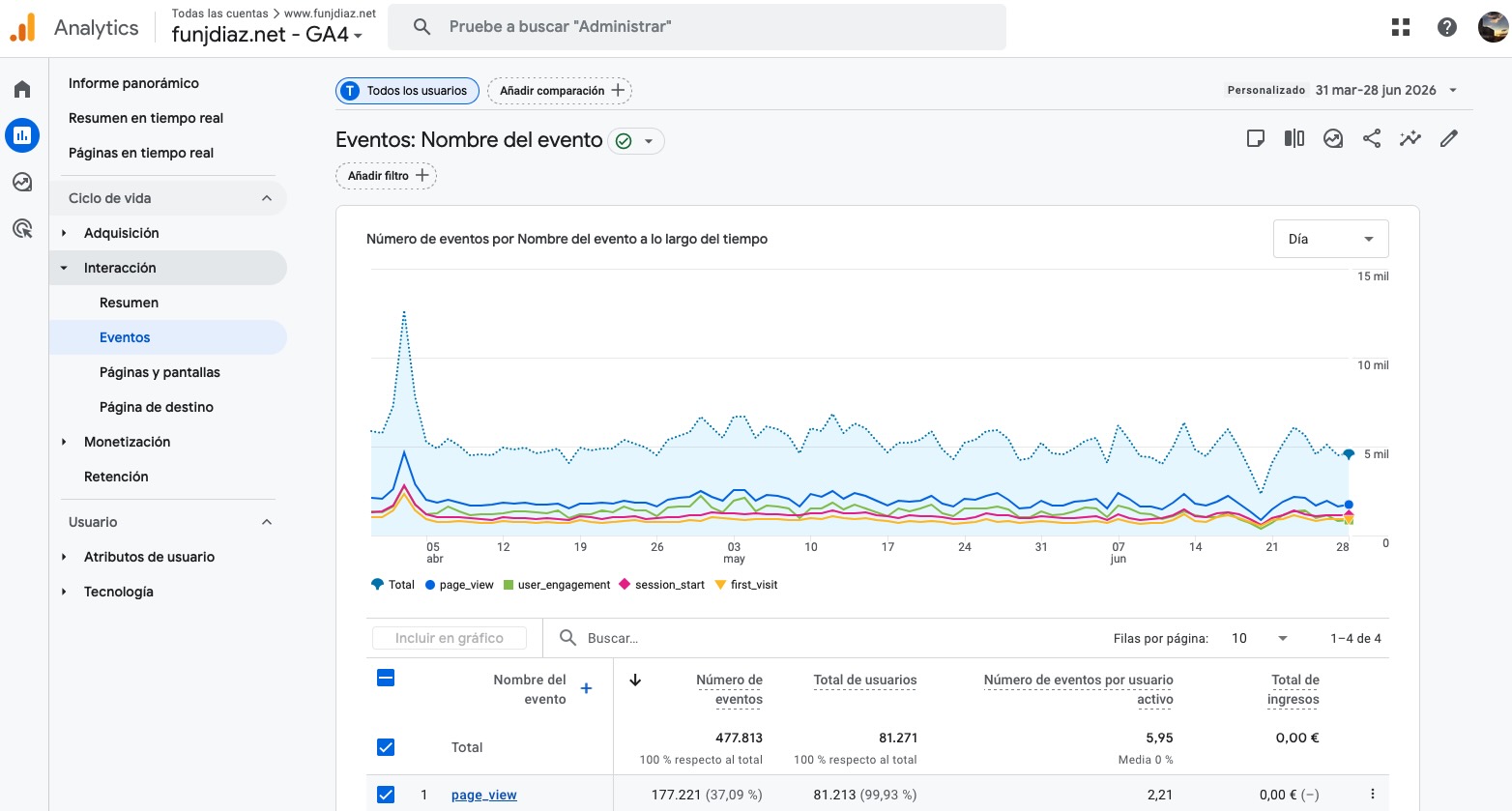Image resolution: width=1512 pixels, height=811 pixels.
Task: Click the annotations note icon
Action: (x=1256, y=138)
